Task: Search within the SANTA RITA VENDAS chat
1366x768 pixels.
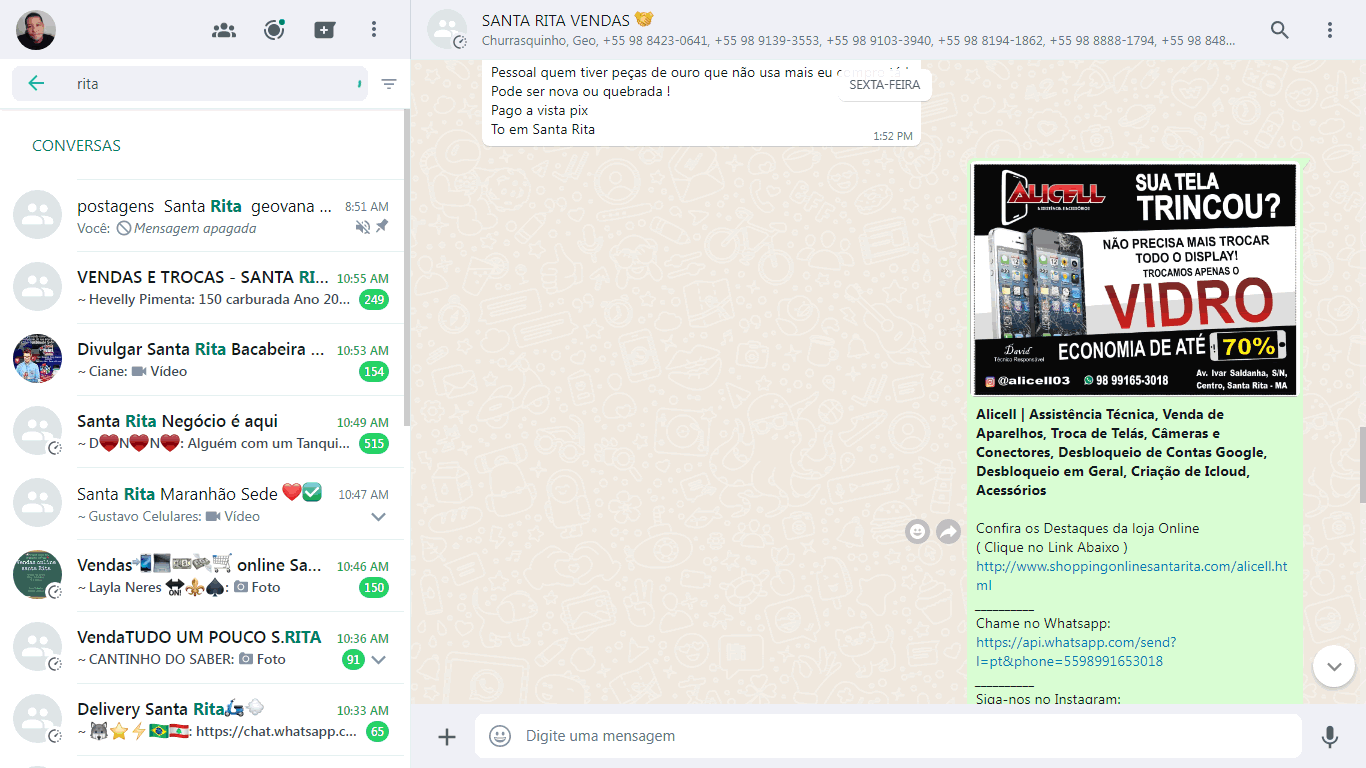Action: pos(1280,30)
